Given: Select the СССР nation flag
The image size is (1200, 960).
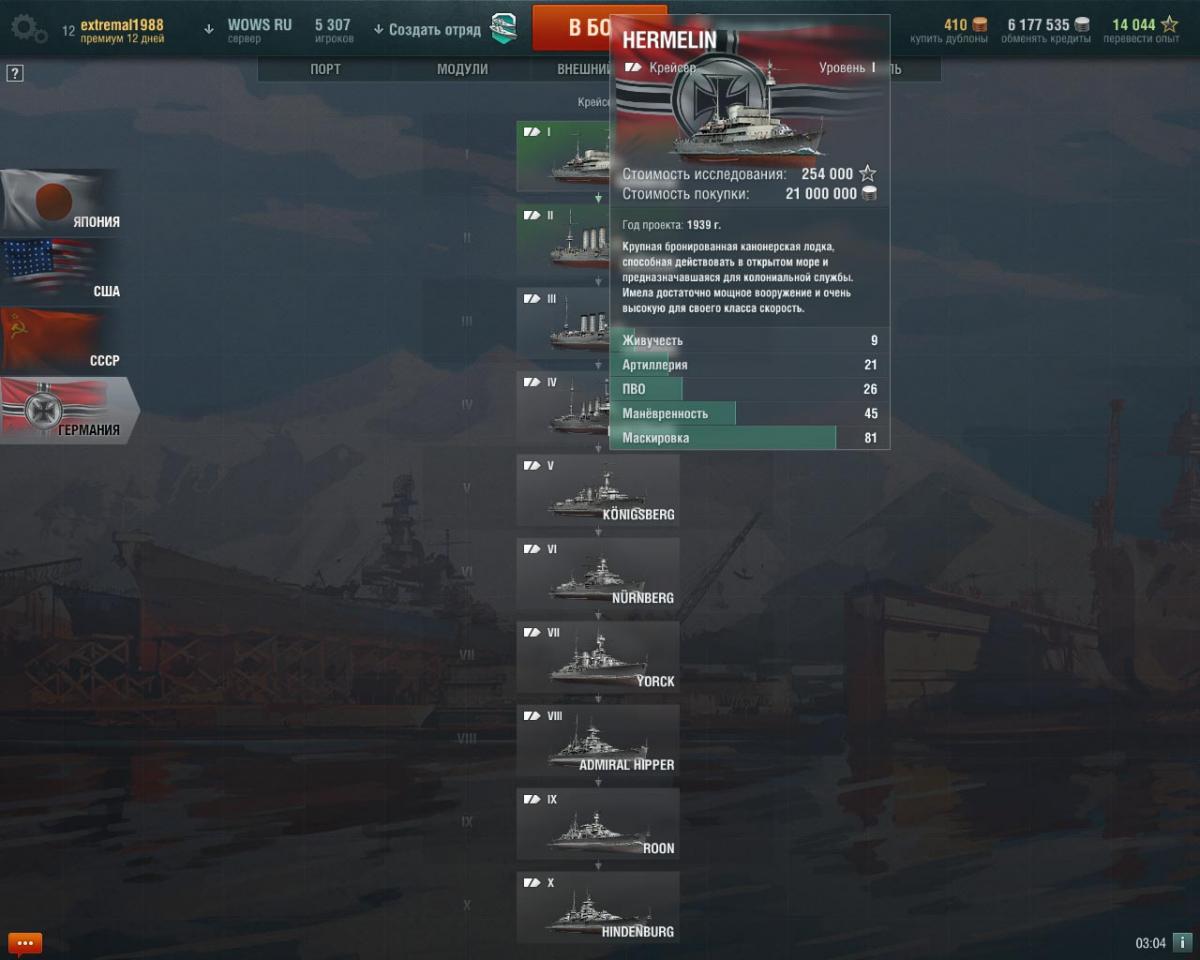Looking at the screenshot, I should coord(61,340).
